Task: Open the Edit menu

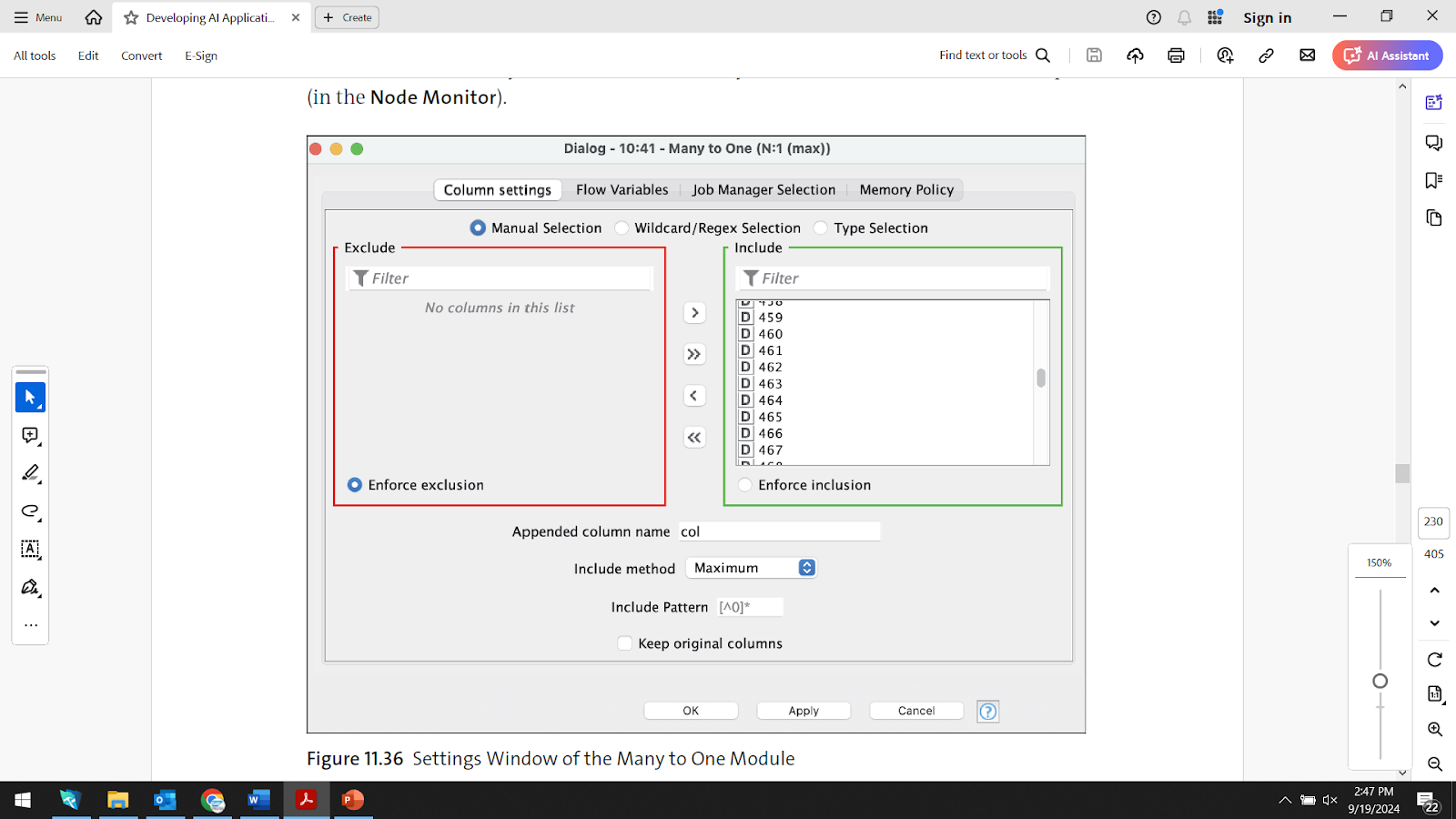Action: [x=88, y=56]
